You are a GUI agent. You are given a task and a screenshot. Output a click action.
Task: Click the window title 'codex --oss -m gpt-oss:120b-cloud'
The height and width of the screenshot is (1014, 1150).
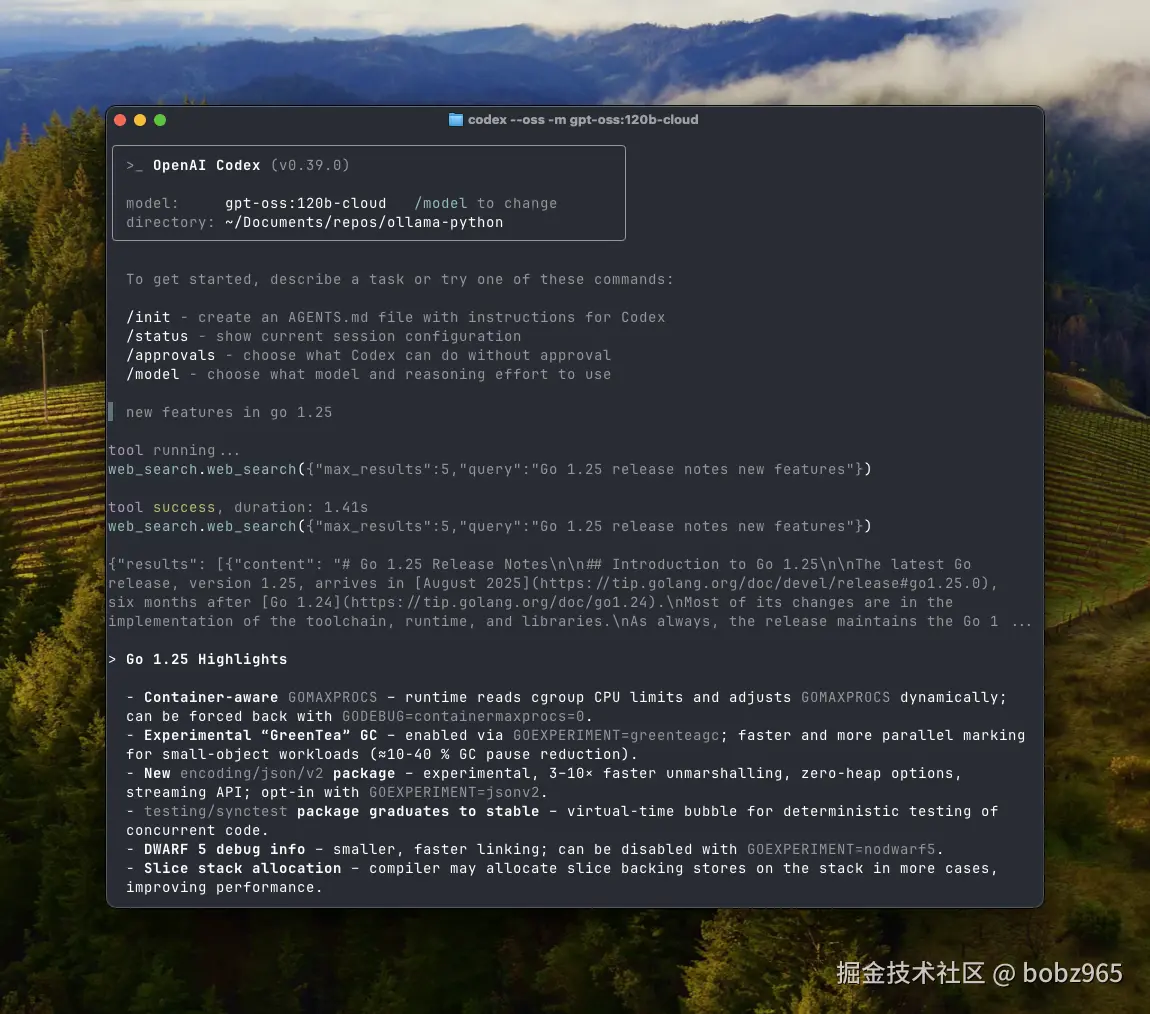[583, 120]
